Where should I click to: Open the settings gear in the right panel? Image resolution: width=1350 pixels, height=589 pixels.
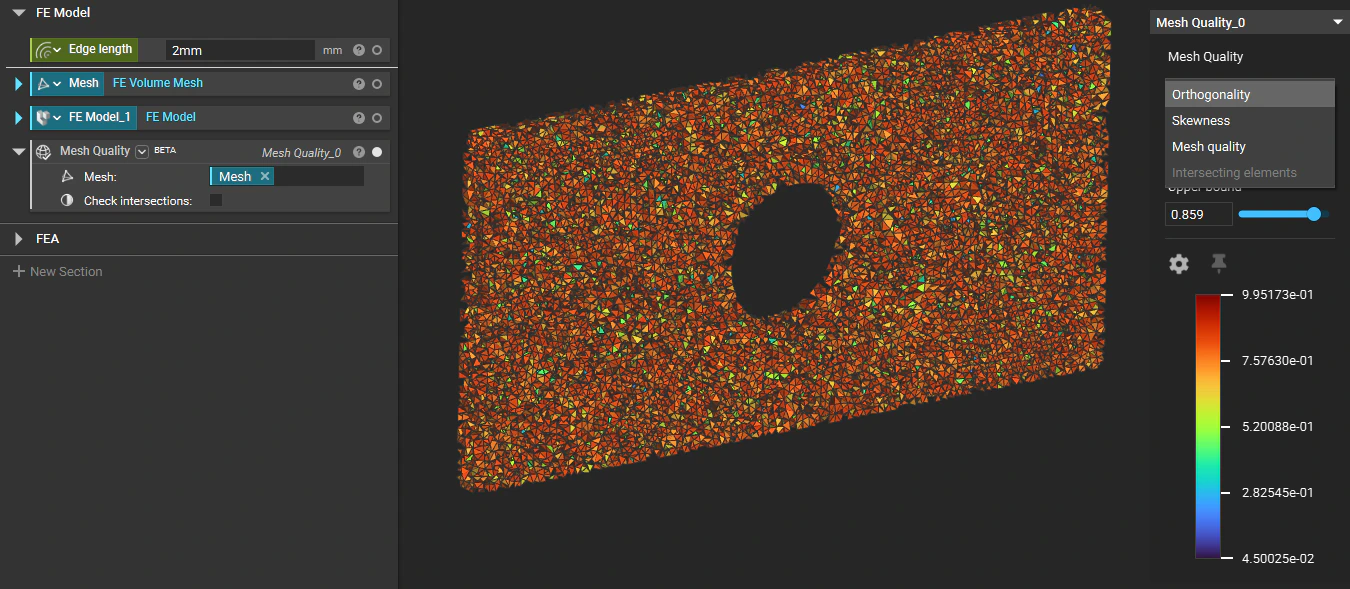[x=1178, y=264]
